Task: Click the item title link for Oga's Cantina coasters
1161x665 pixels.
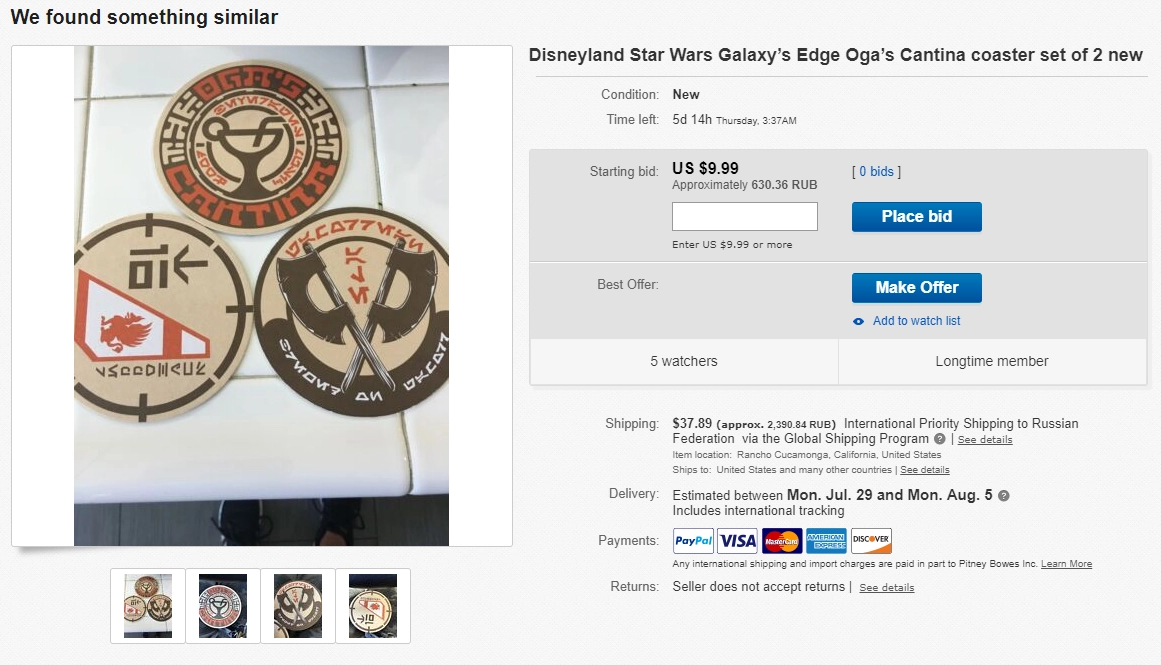Action: 835,55
